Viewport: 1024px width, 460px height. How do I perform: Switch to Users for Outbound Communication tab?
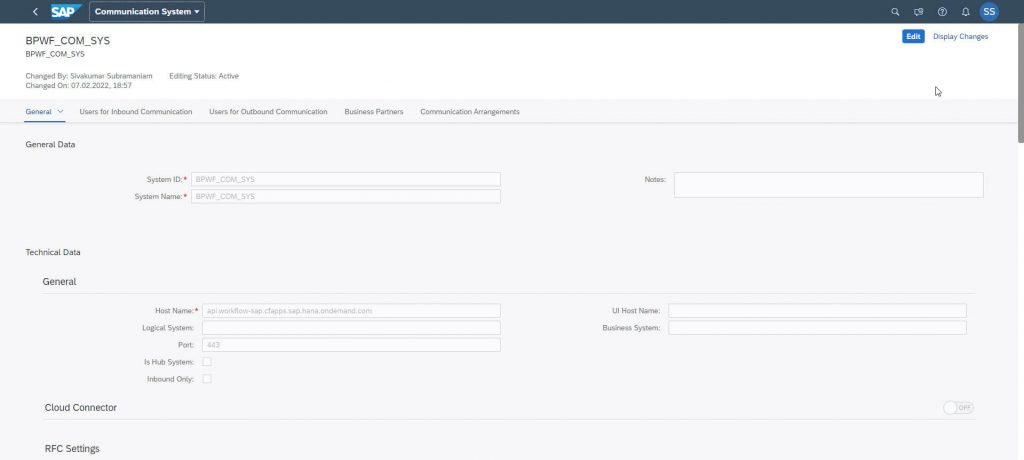(268, 112)
